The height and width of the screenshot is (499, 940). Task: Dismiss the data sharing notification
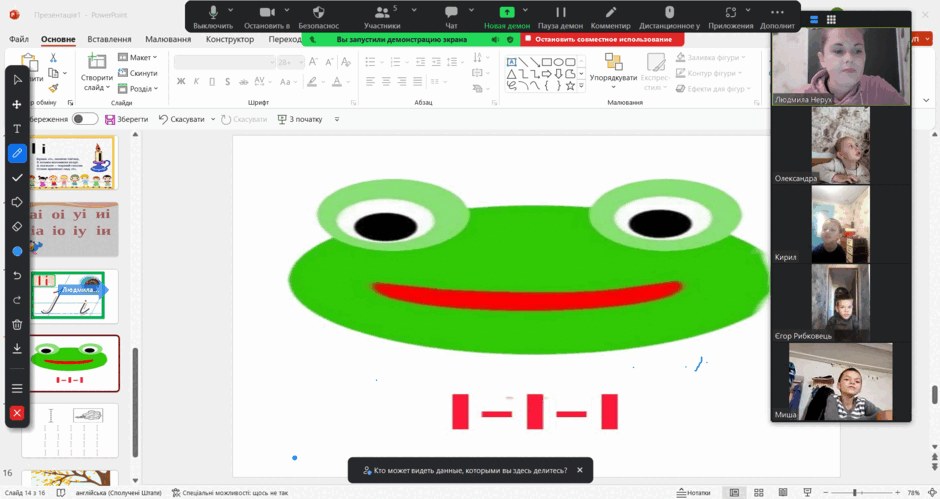pos(580,470)
